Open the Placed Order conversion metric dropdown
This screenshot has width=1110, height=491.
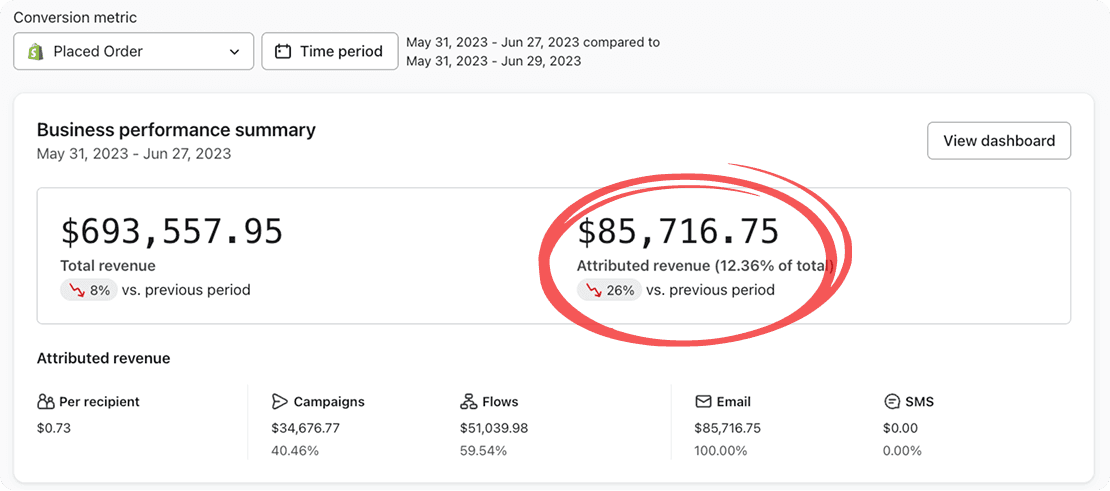point(132,51)
